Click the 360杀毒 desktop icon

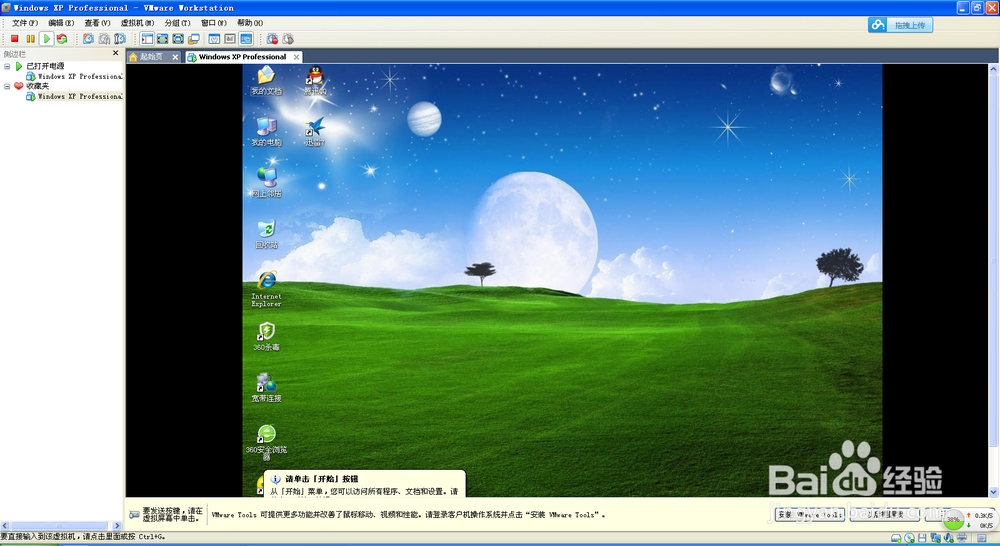266,336
